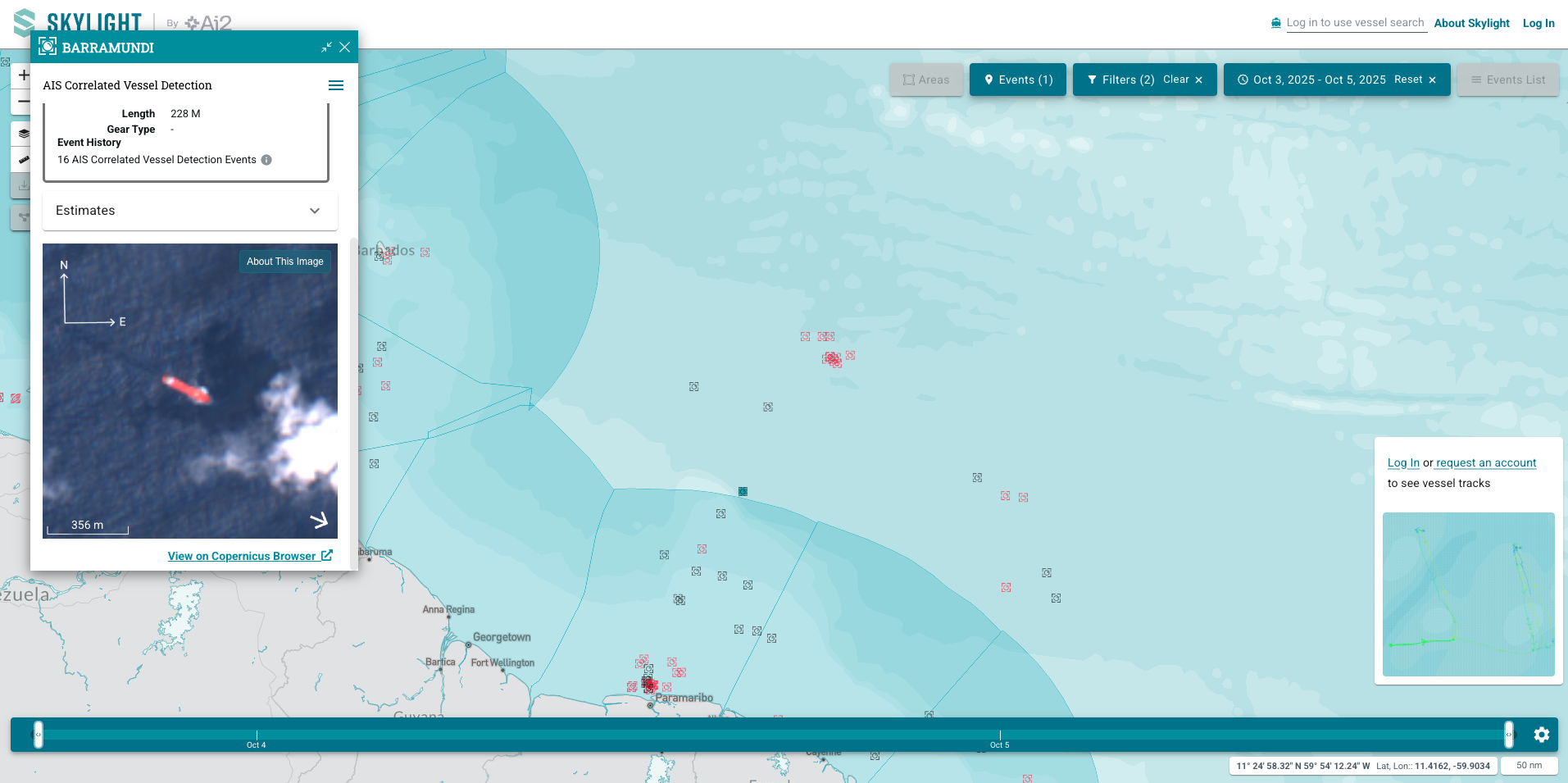Open About Skylight page
This screenshot has width=1568, height=783.
click(1471, 23)
